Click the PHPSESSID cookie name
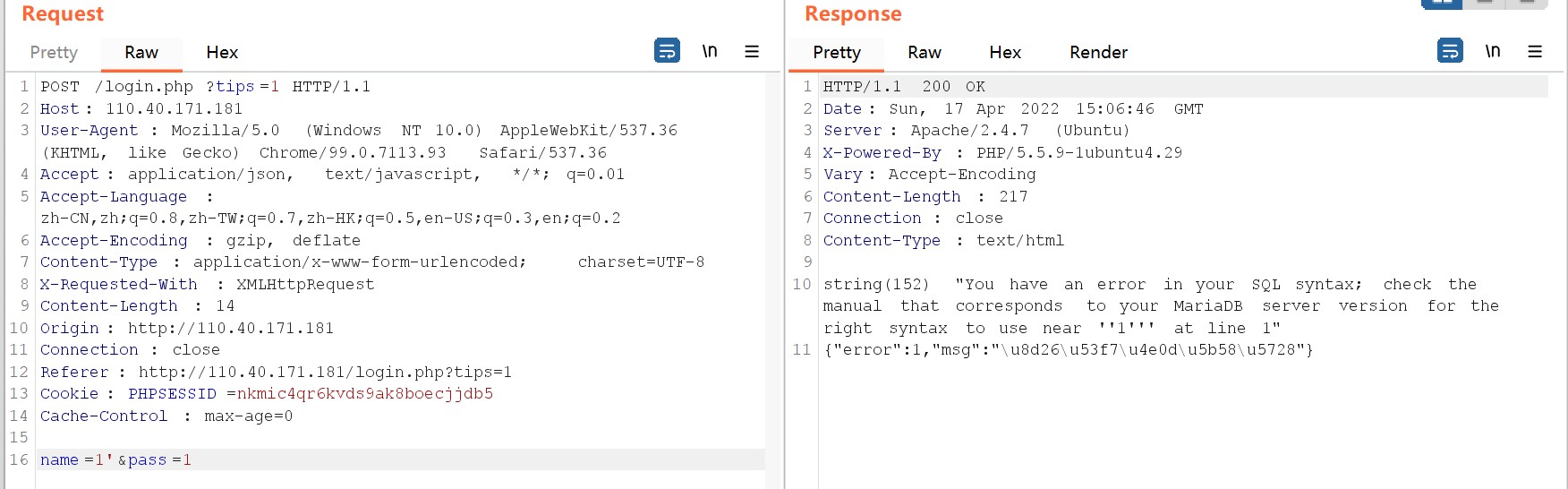Viewport: 1568px width, 489px height. coord(172,394)
